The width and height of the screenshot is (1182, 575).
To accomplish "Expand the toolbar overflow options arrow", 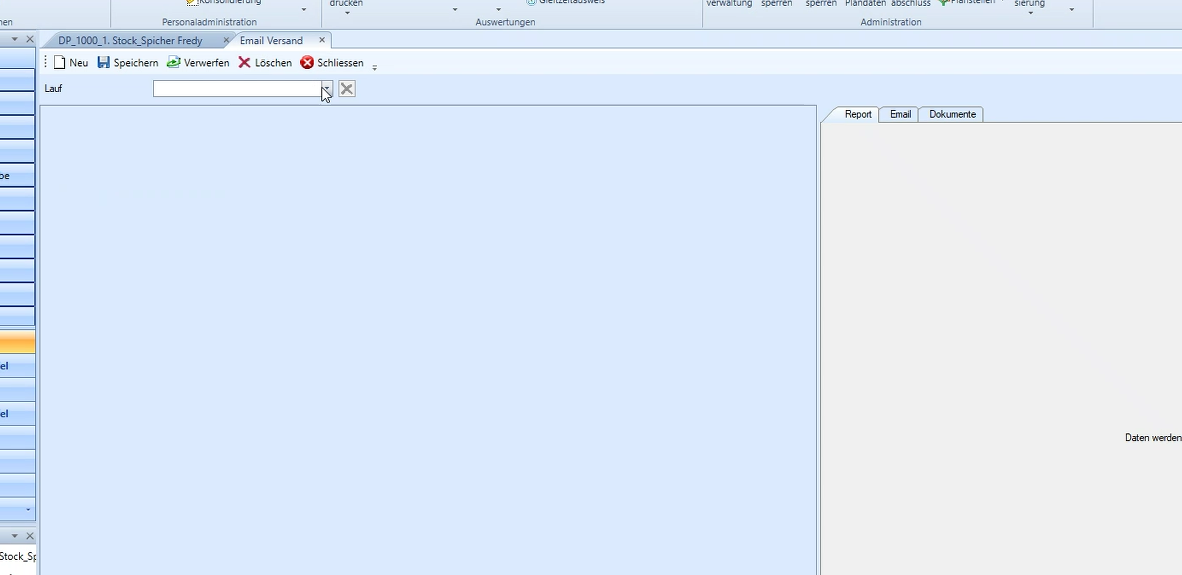I will point(375,68).
